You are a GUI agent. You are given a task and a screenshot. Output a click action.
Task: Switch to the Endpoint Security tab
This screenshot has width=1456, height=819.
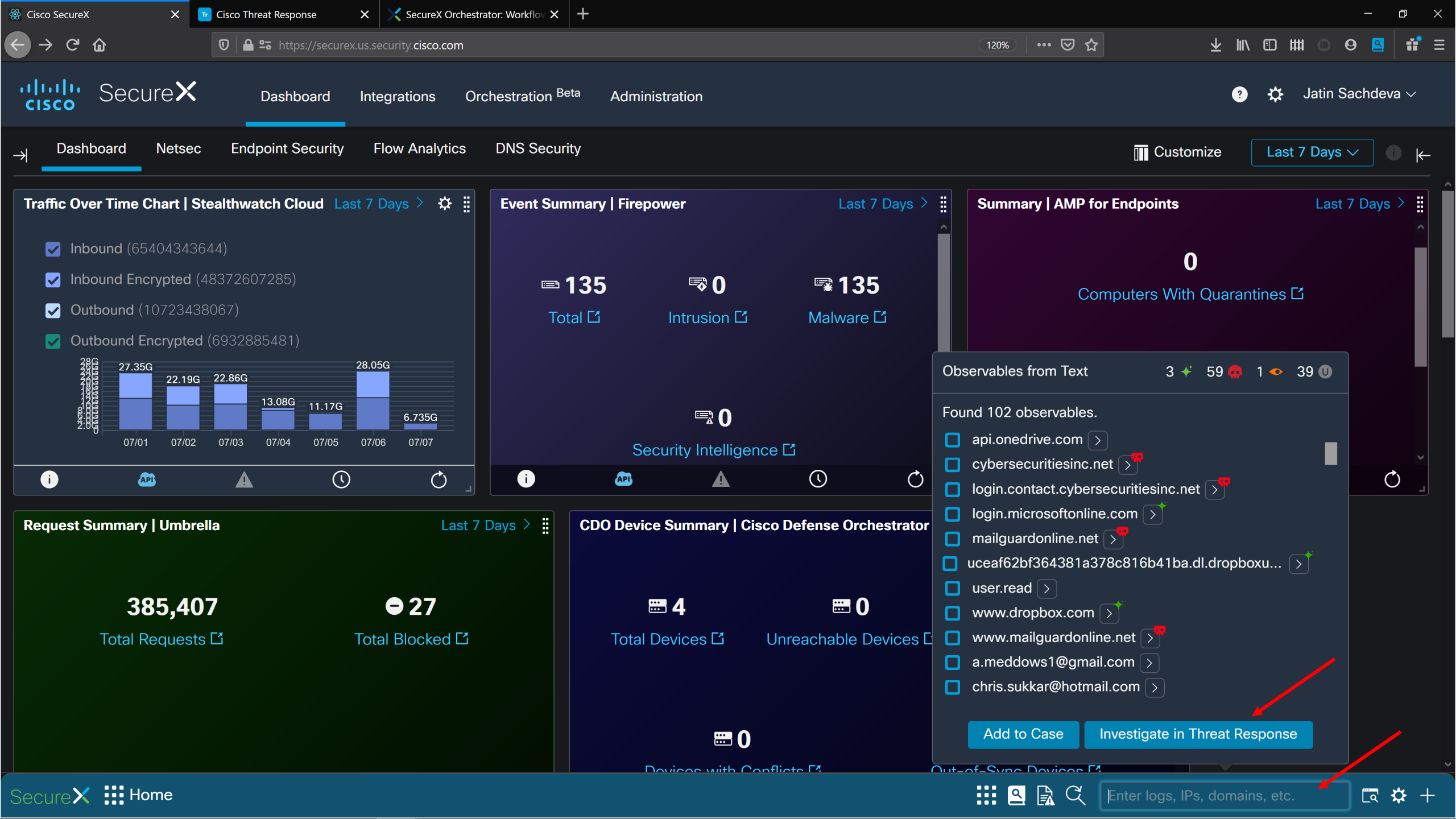click(287, 149)
